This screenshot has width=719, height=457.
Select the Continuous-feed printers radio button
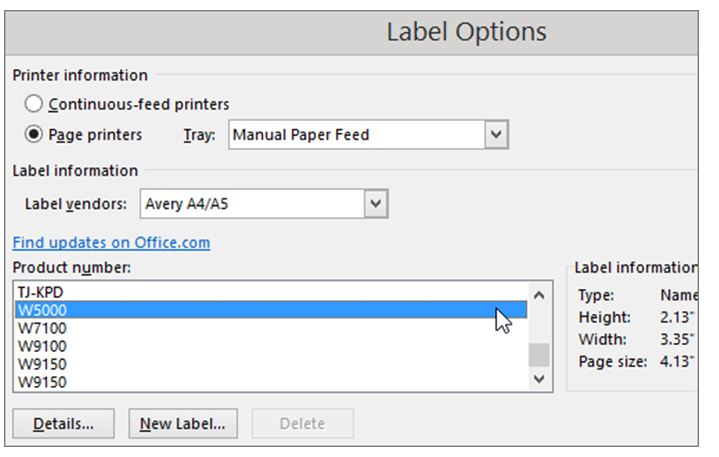pos(34,104)
